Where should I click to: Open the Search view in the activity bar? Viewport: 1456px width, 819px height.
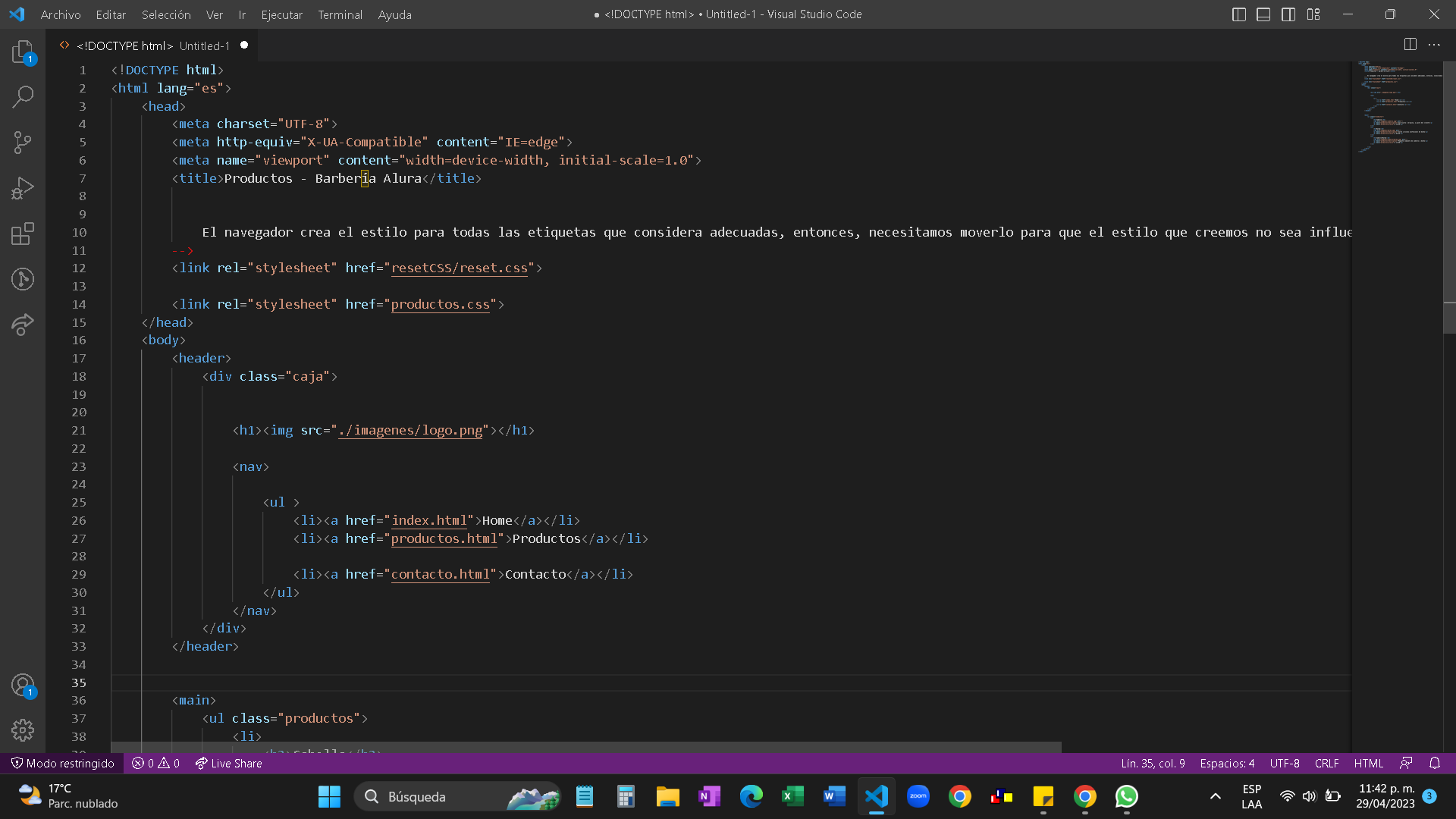pyautogui.click(x=23, y=96)
